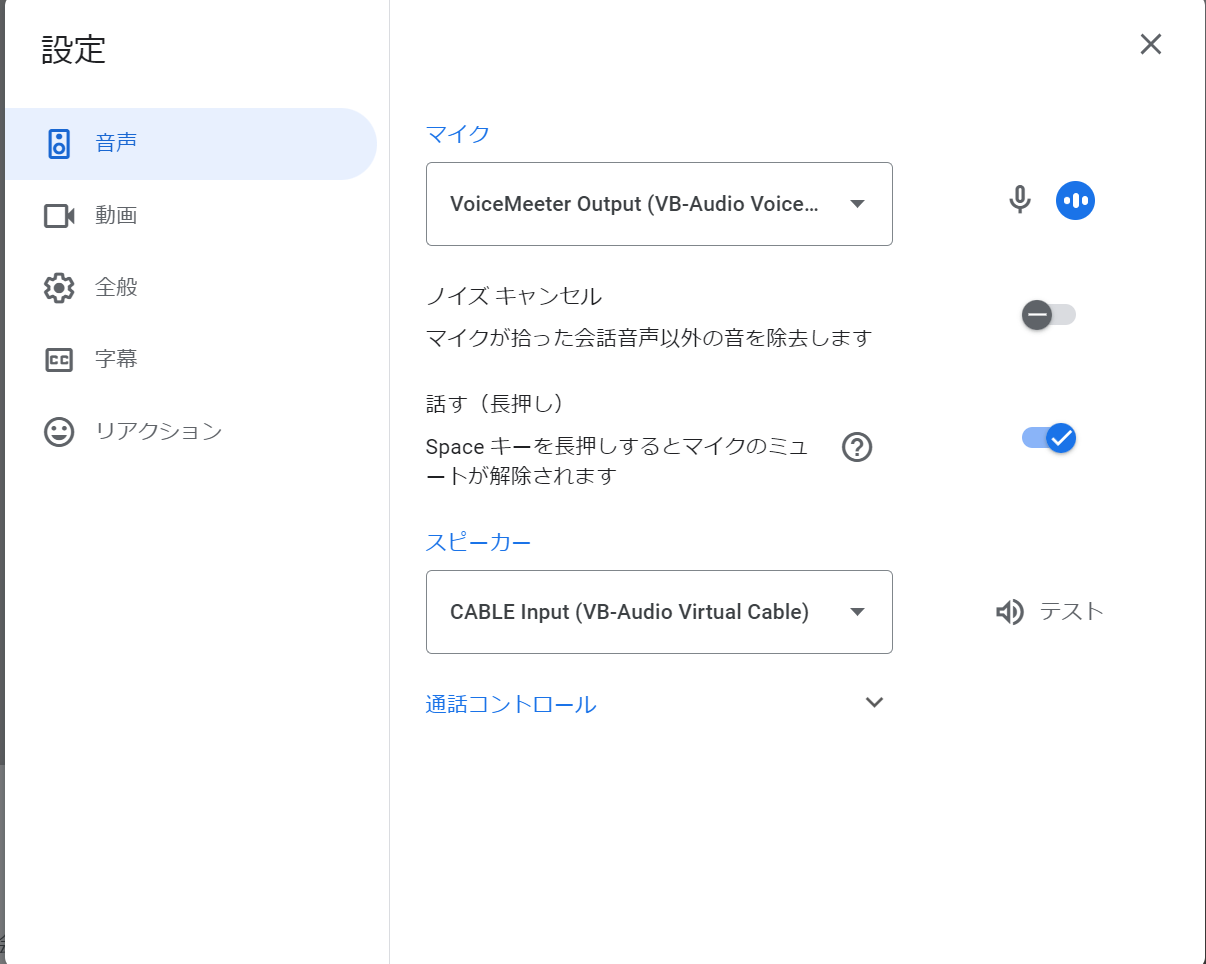Click the speaker volume icon beside テスト

click(1010, 612)
